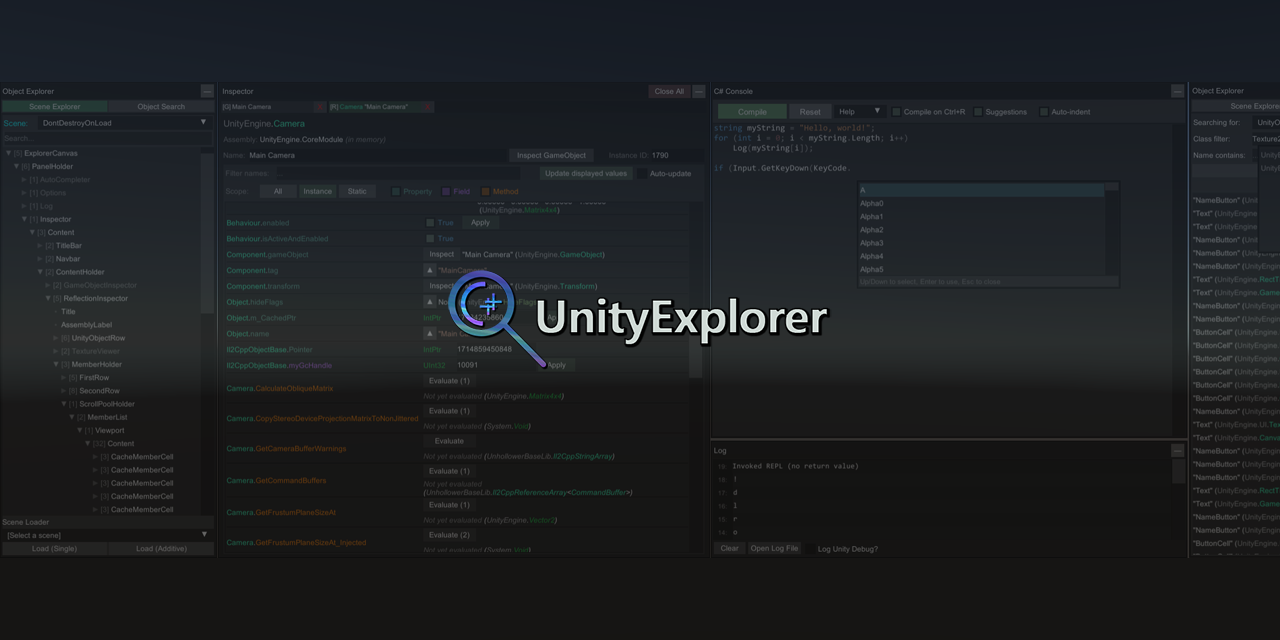Select the UnityObjectRow tree item
The height and width of the screenshot is (640, 1280).
point(98,338)
